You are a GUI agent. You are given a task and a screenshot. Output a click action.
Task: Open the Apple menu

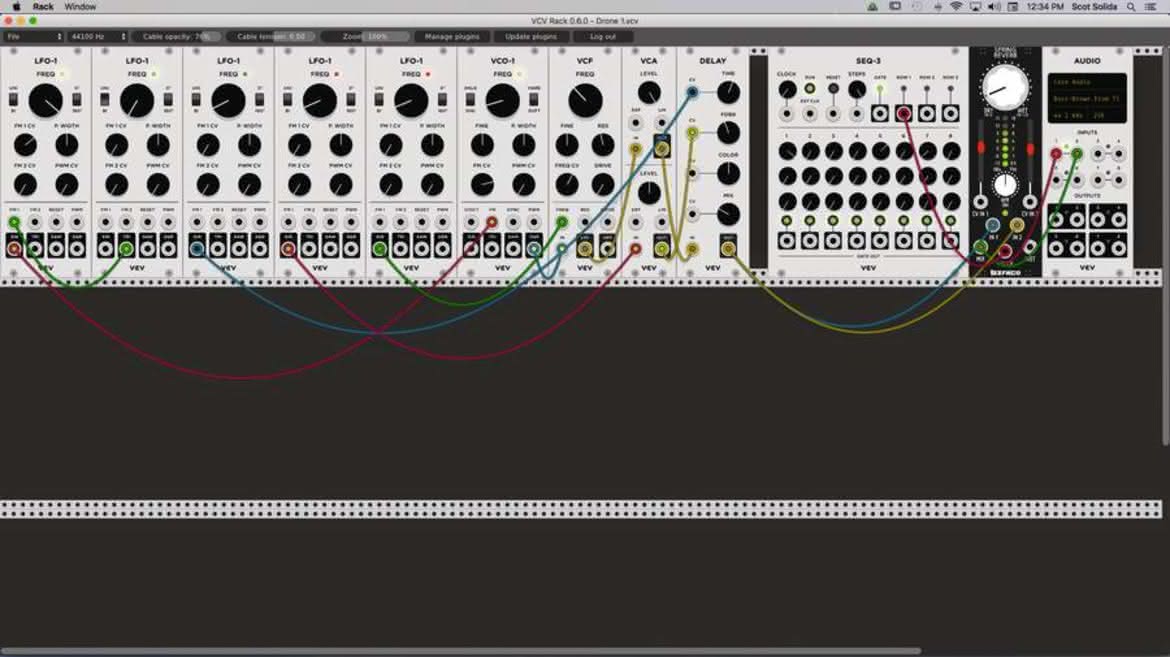[x=16, y=7]
